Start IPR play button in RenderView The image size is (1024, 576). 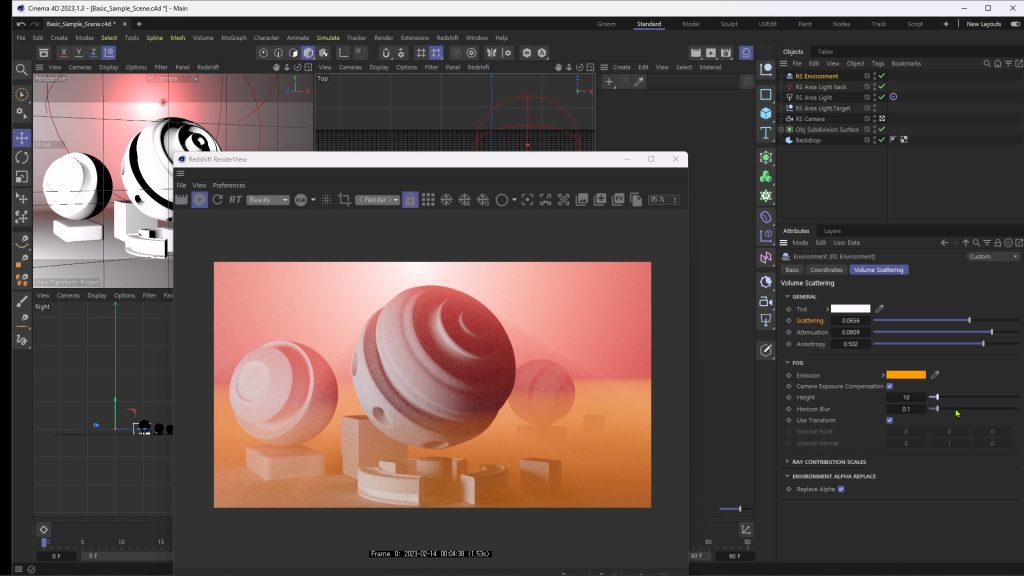tap(200, 200)
